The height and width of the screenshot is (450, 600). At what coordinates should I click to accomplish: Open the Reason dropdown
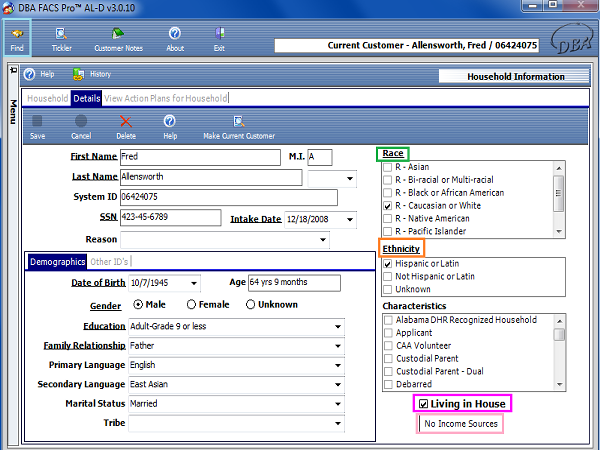pyautogui.click(x=323, y=240)
